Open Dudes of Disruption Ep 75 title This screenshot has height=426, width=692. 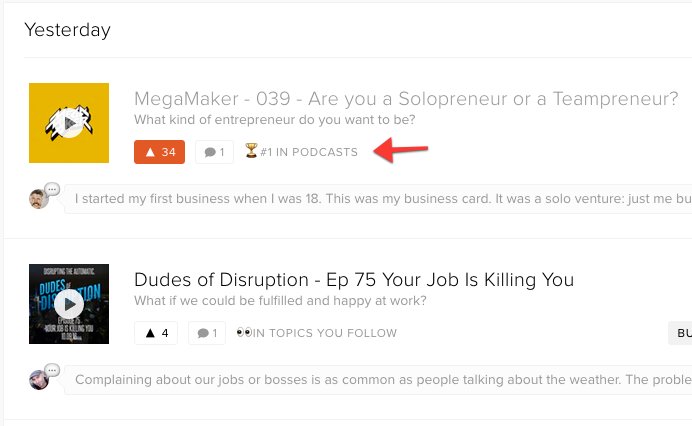point(354,280)
